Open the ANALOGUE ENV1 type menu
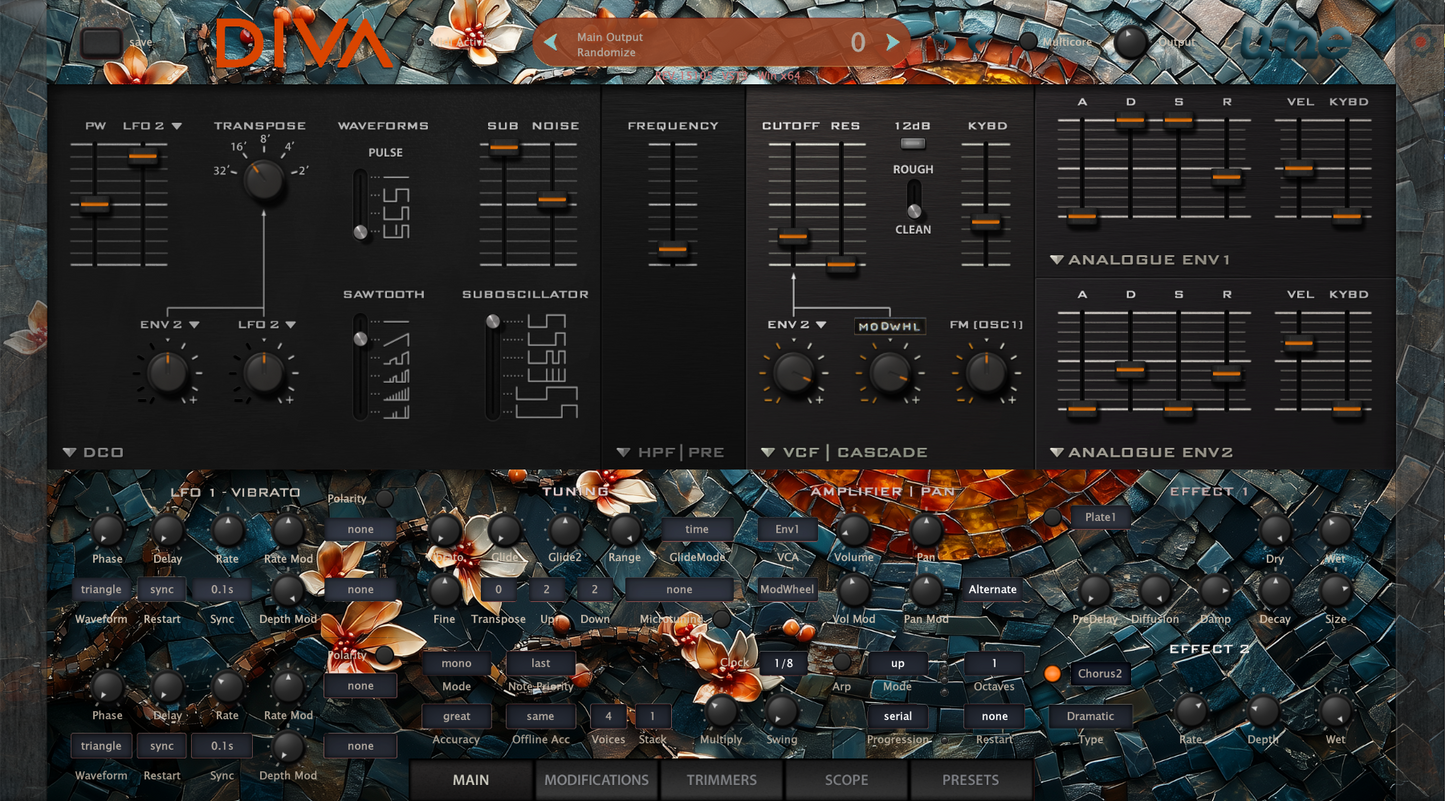This screenshot has width=1445, height=801. [1139, 260]
